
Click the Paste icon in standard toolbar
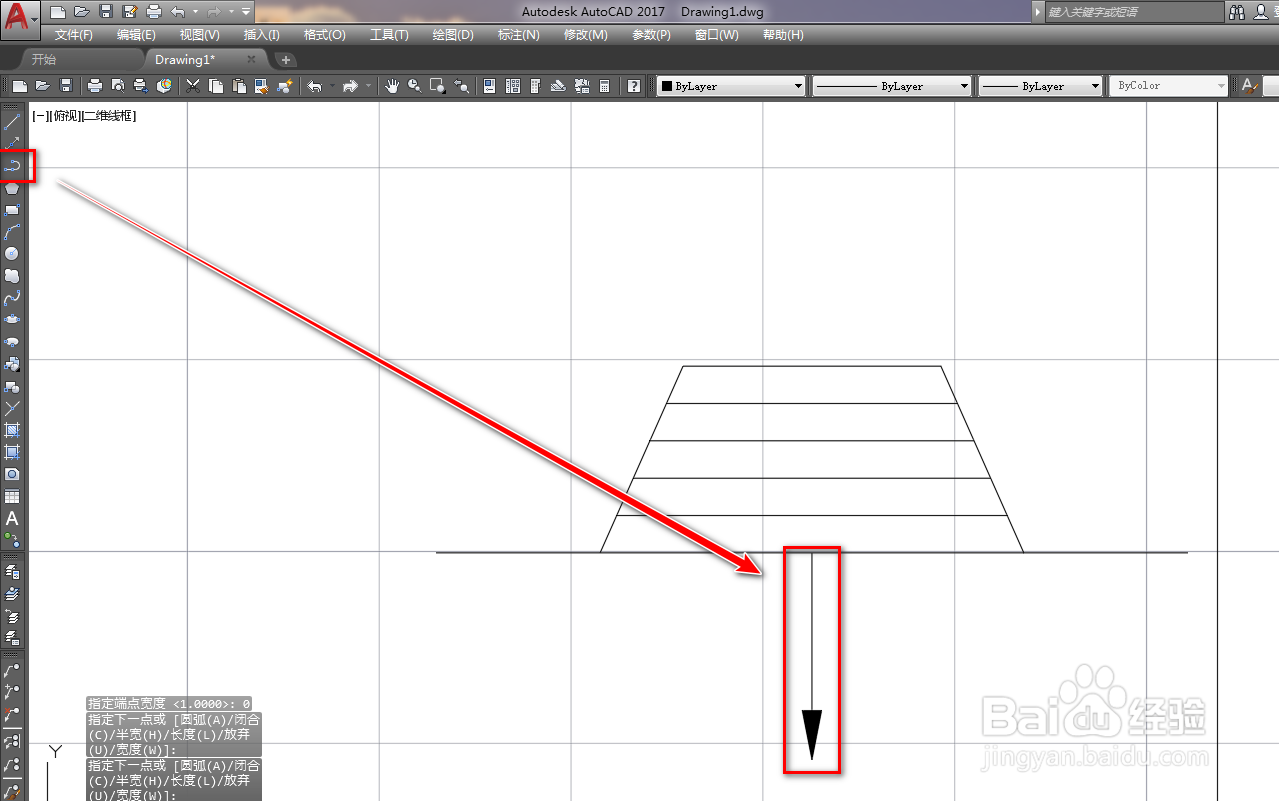click(x=238, y=86)
